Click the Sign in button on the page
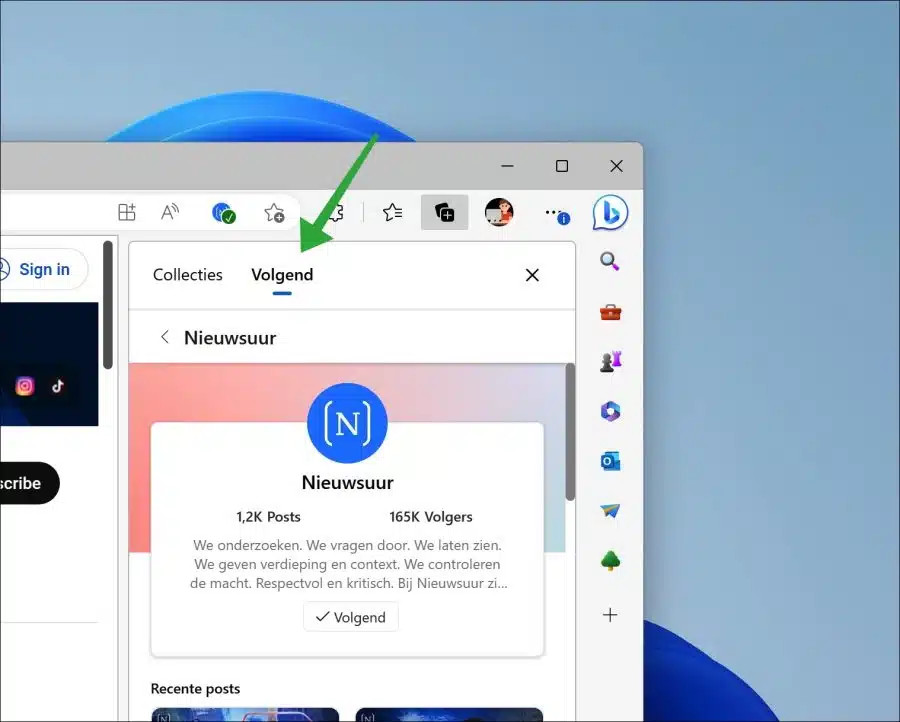The width and height of the screenshot is (900, 722). 43,269
